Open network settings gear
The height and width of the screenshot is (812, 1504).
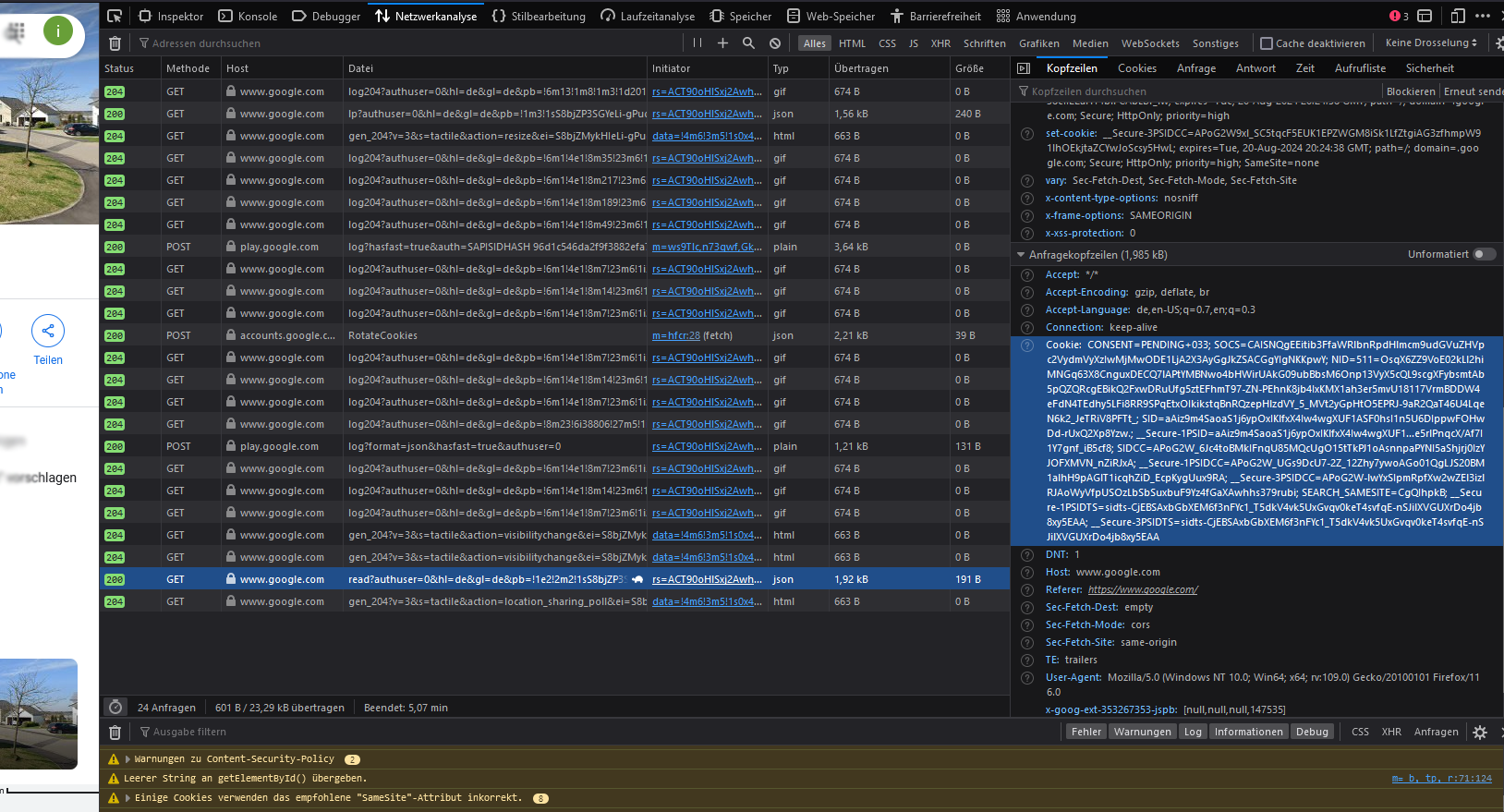(x=1498, y=43)
